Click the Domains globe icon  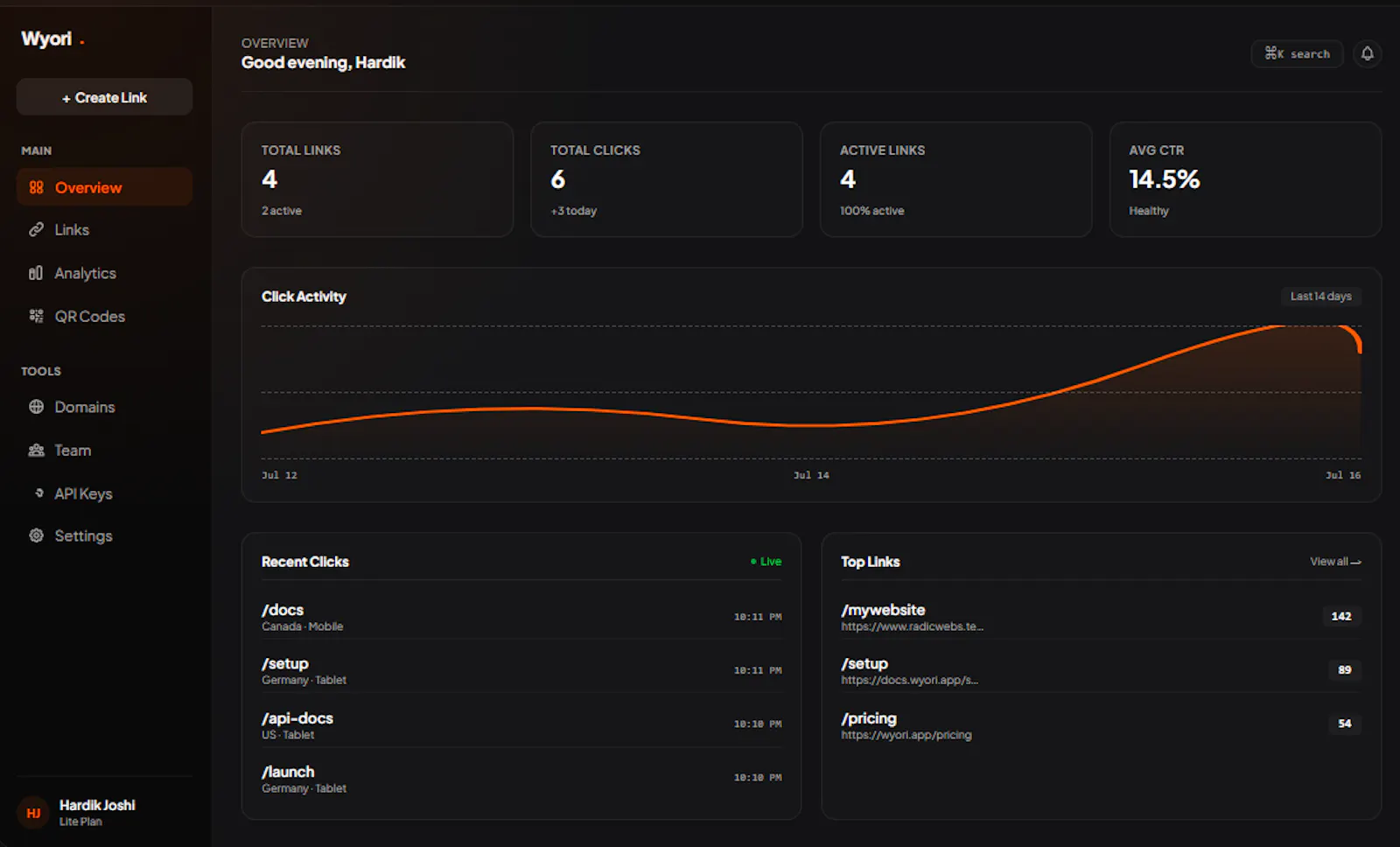(x=36, y=407)
